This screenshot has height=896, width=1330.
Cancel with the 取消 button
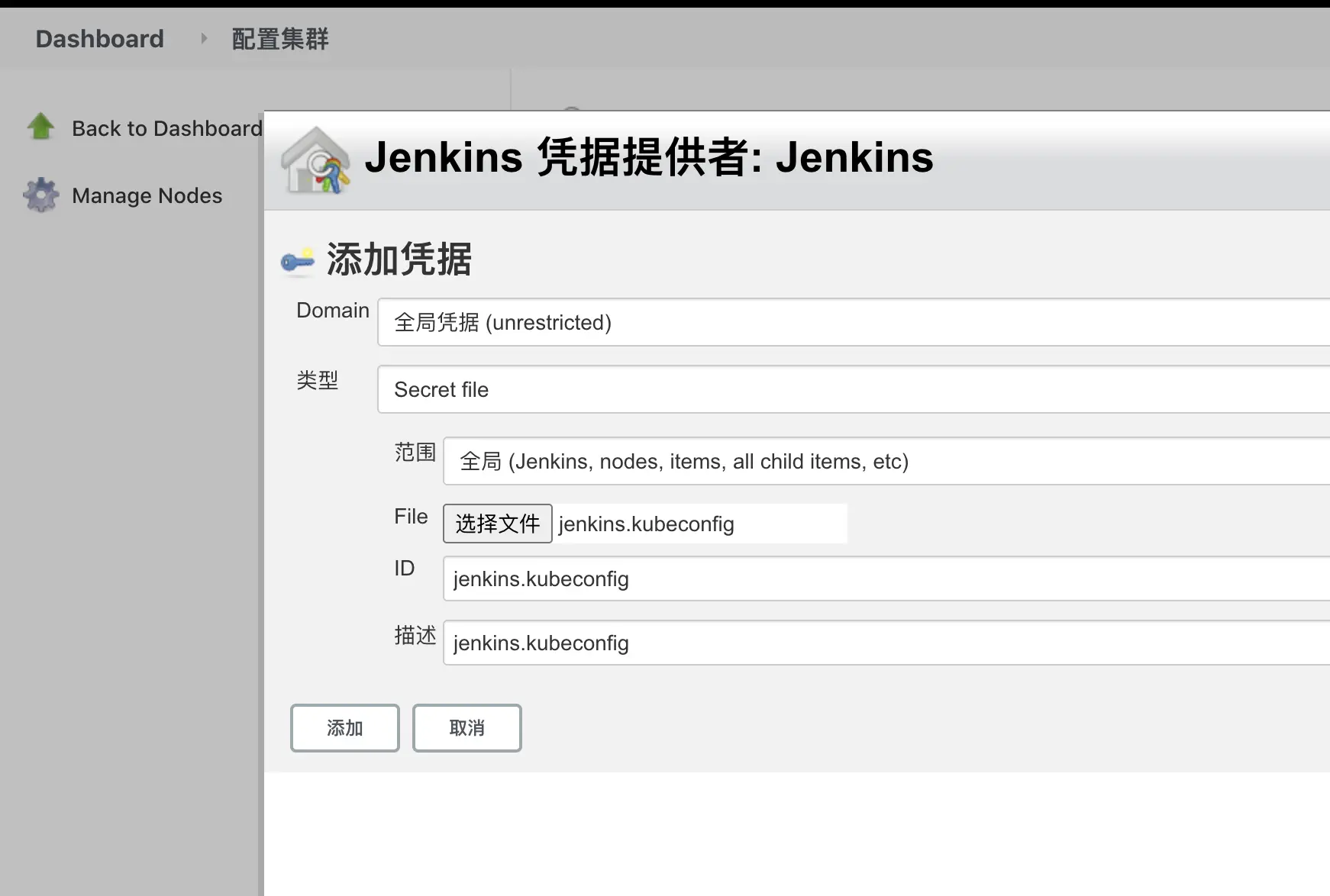pos(467,728)
